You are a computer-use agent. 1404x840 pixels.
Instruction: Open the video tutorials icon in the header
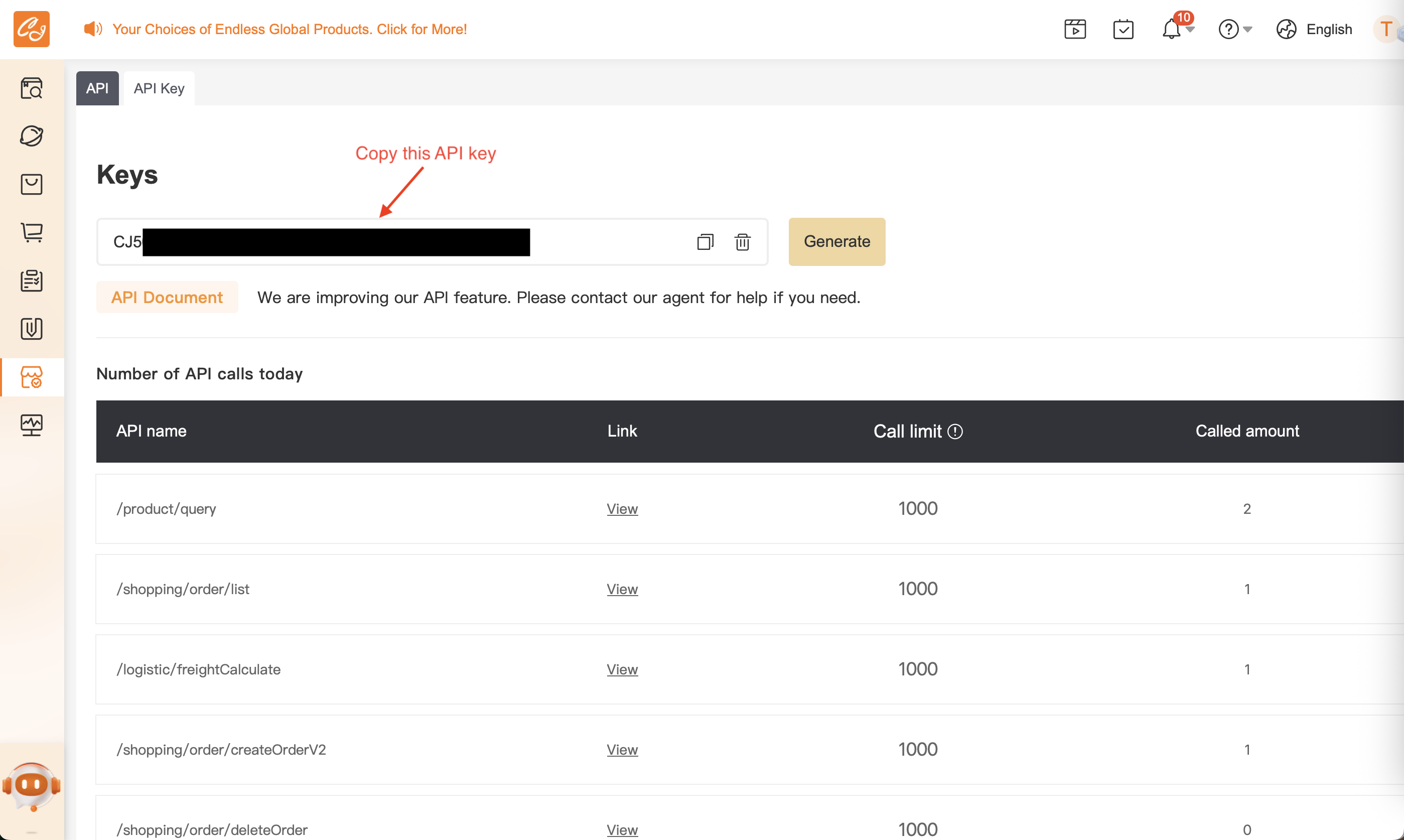click(x=1075, y=29)
